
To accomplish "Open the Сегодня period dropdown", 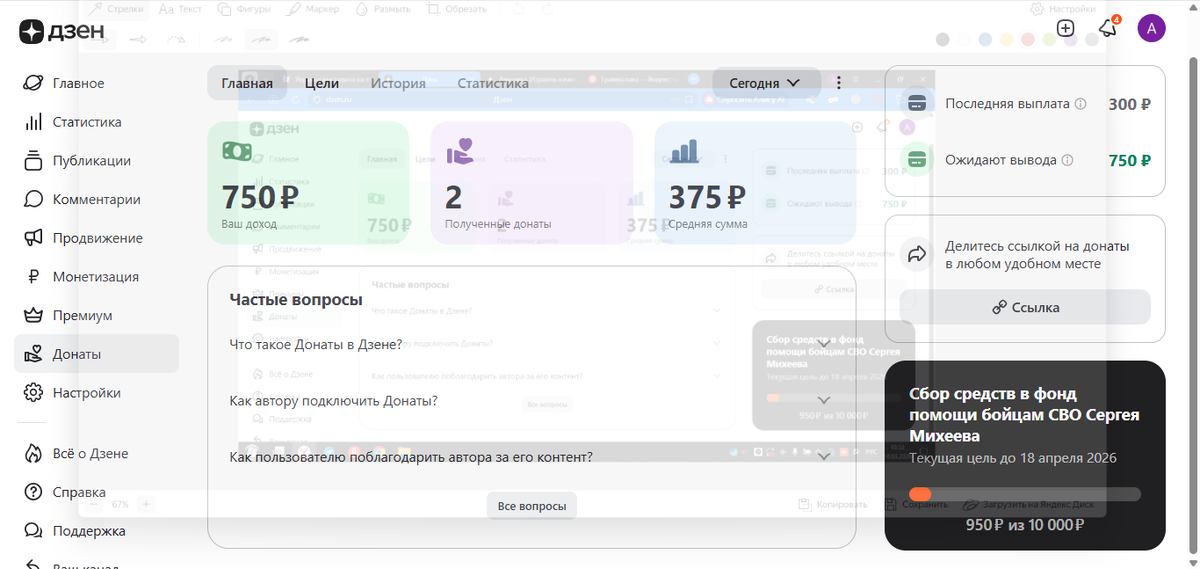I will (766, 83).
